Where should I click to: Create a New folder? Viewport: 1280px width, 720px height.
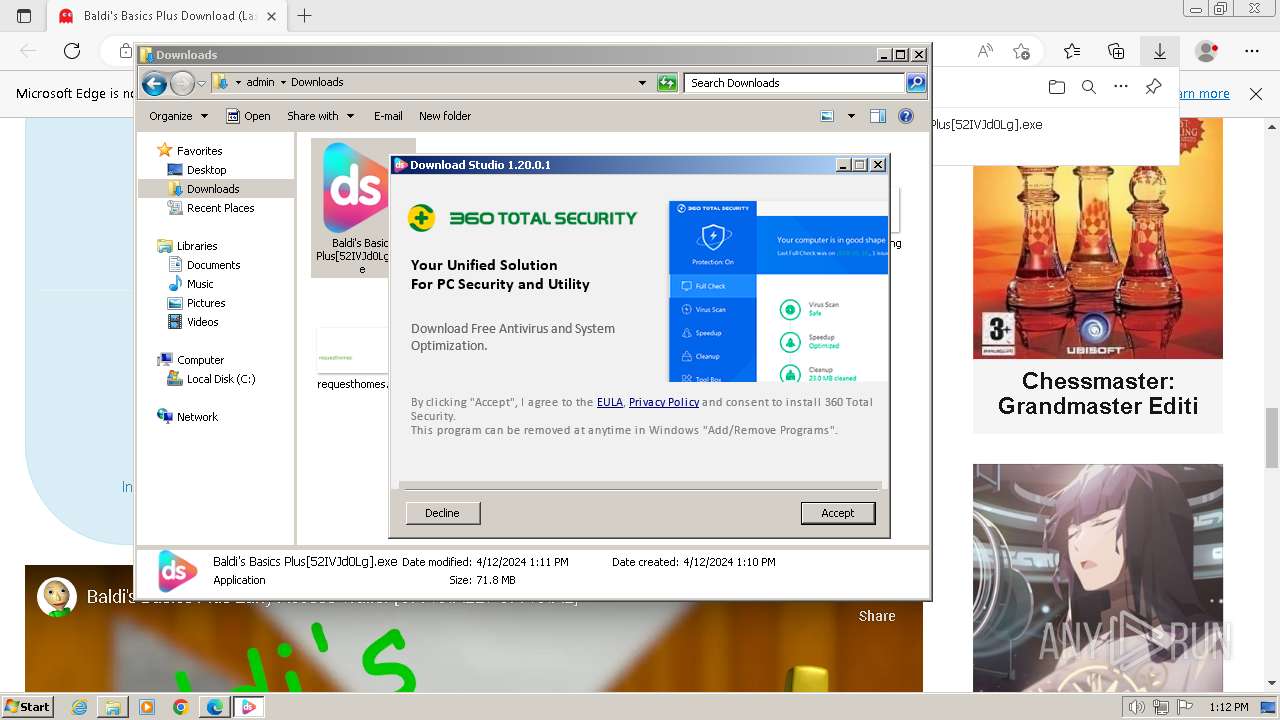[445, 116]
